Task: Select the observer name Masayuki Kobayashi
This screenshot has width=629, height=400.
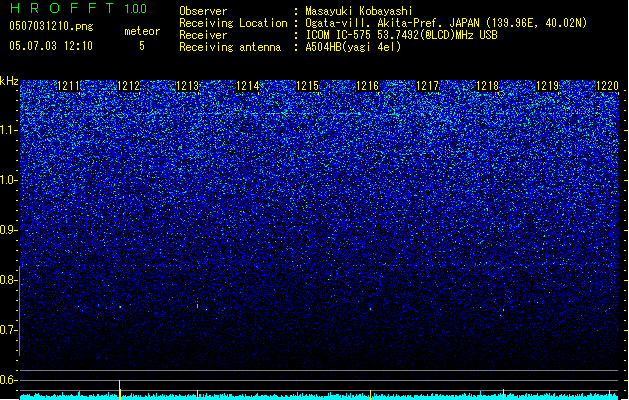Action: [x=359, y=11]
